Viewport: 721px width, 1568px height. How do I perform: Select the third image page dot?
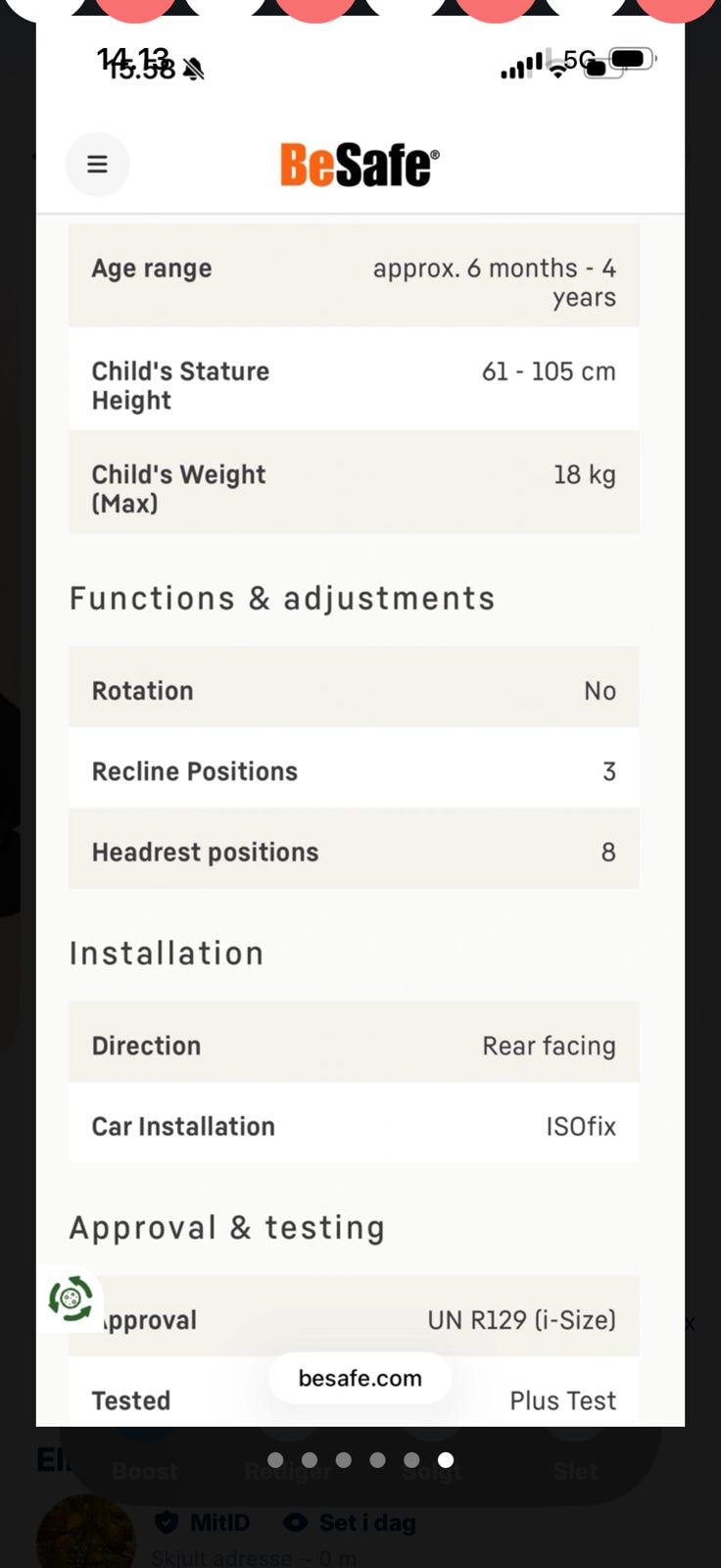343,1460
